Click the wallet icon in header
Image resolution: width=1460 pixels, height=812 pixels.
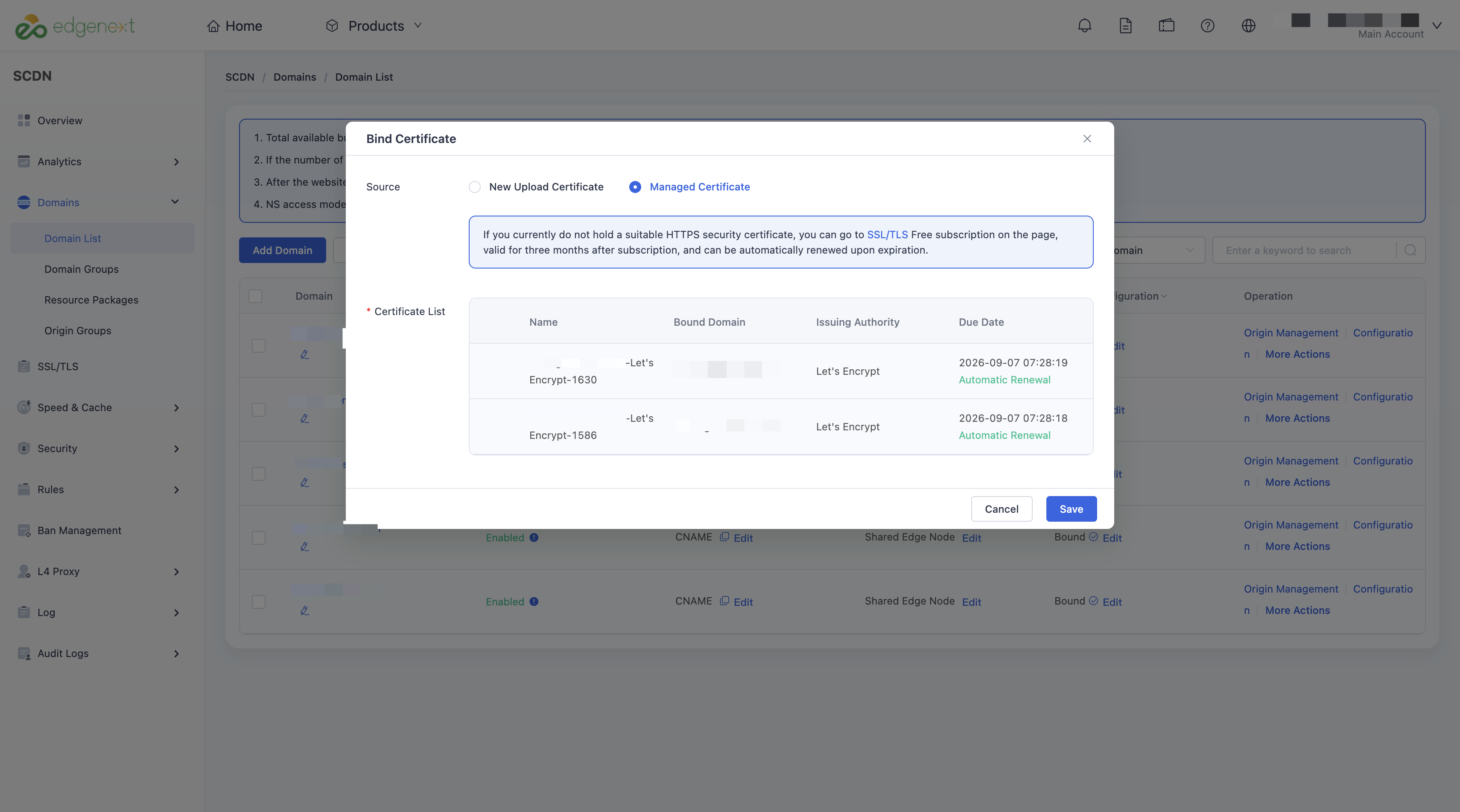tap(1166, 26)
